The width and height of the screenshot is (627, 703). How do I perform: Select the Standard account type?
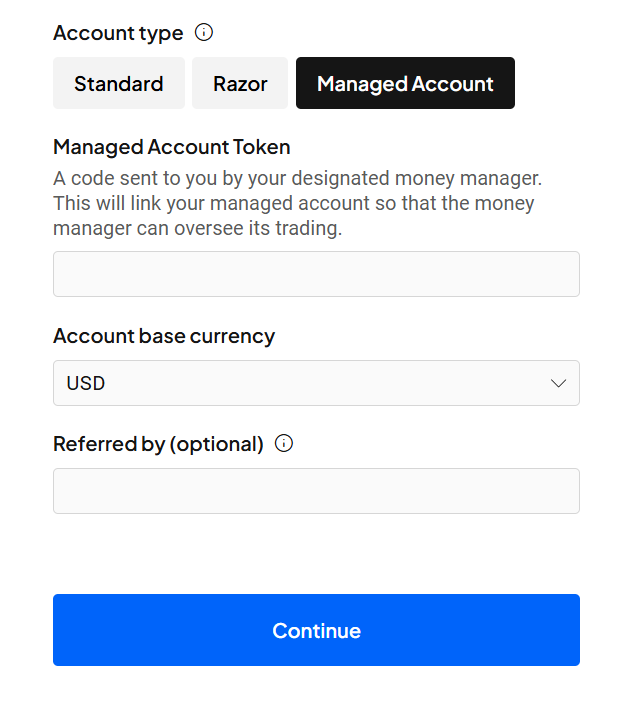[118, 84]
